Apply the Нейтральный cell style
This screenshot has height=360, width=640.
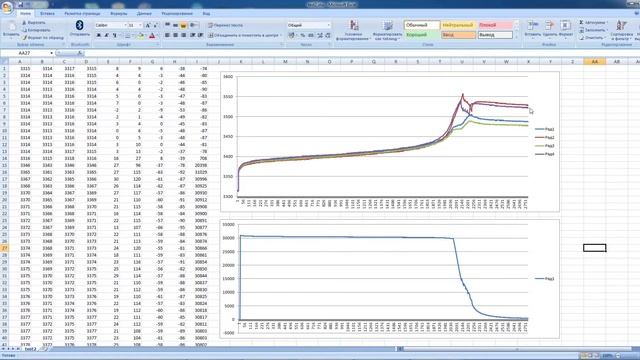(x=458, y=25)
